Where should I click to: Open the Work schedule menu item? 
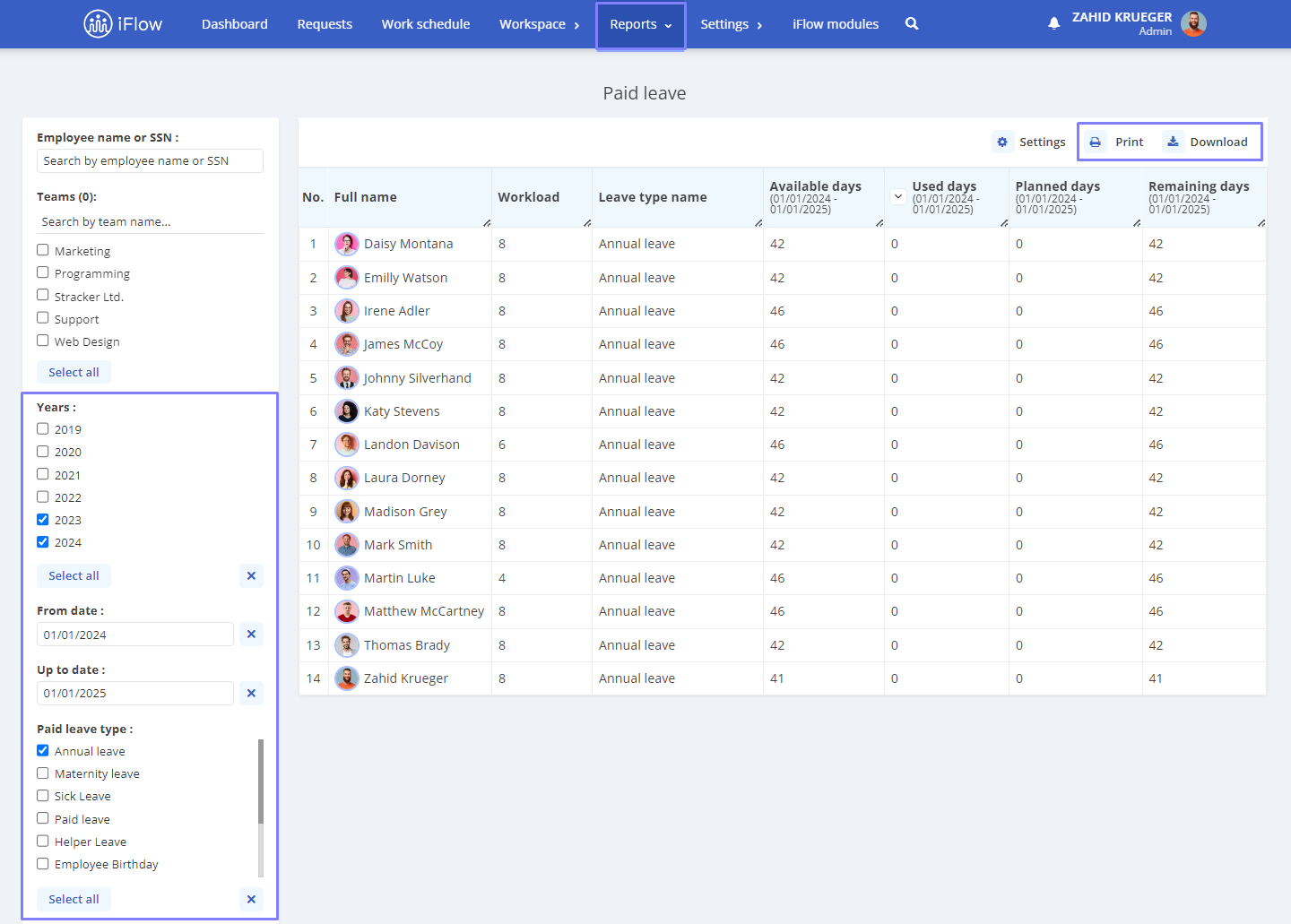[426, 24]
